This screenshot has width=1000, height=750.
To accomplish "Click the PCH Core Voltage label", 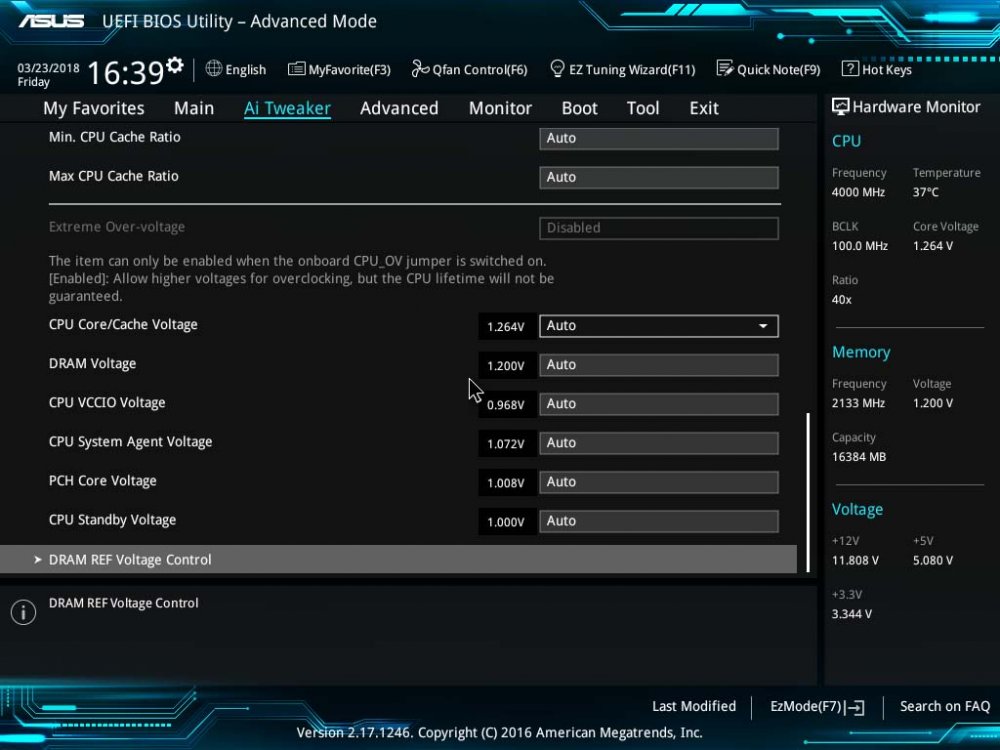I will (x=103, y=481).
